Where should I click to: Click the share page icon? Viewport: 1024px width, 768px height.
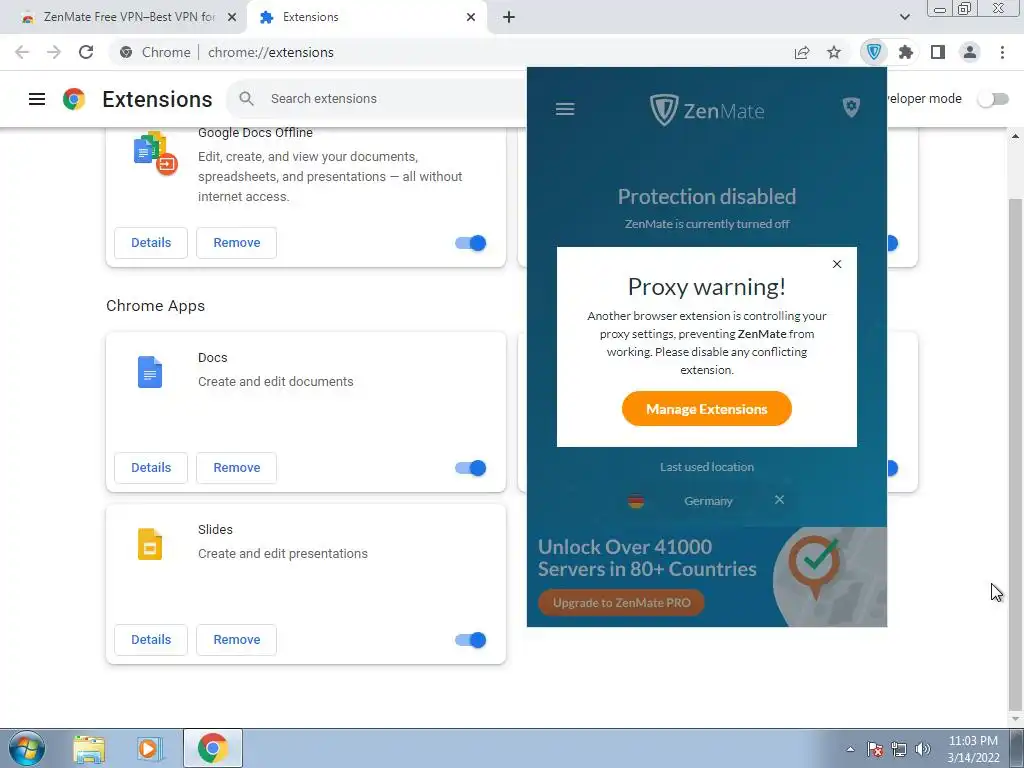point(802,52)
